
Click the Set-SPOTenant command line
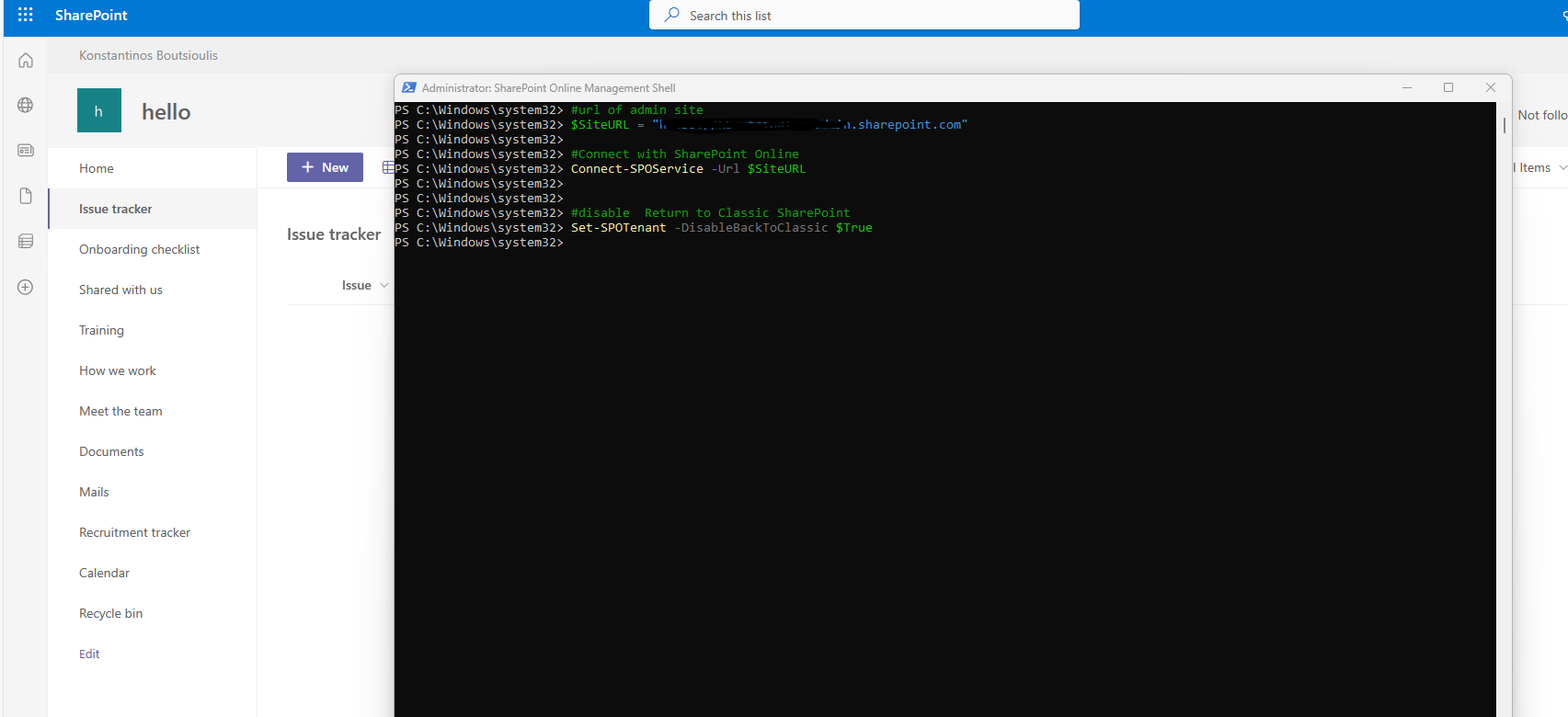coord(722,227)
